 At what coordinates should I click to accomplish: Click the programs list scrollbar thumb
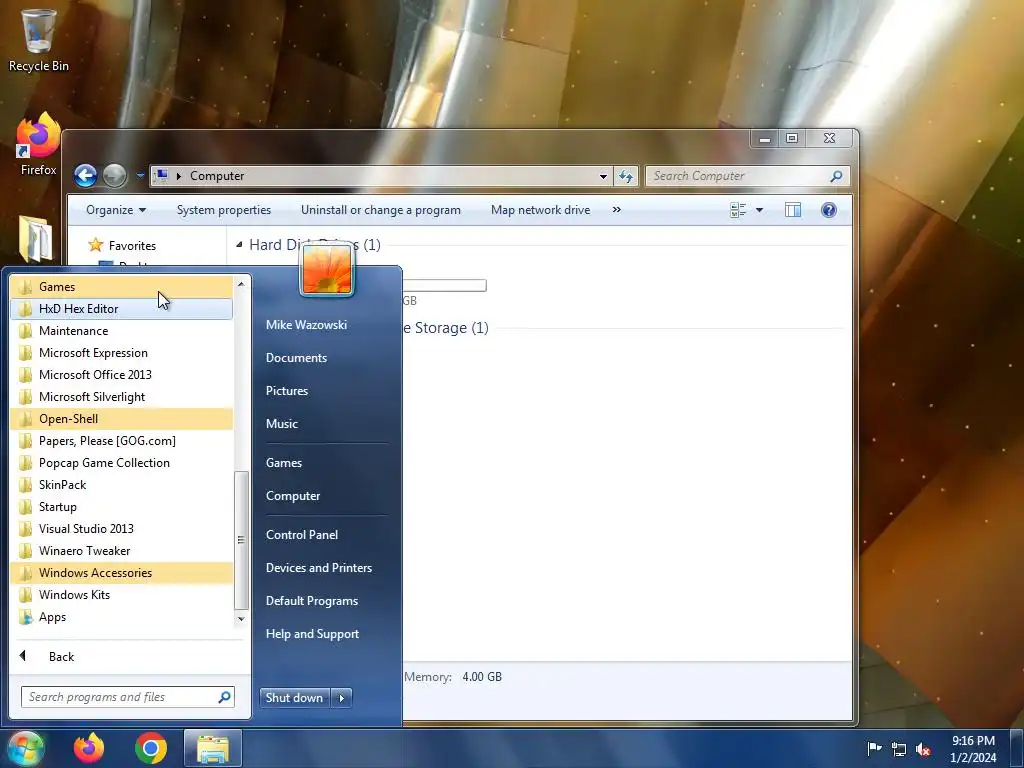coord(241,539)
